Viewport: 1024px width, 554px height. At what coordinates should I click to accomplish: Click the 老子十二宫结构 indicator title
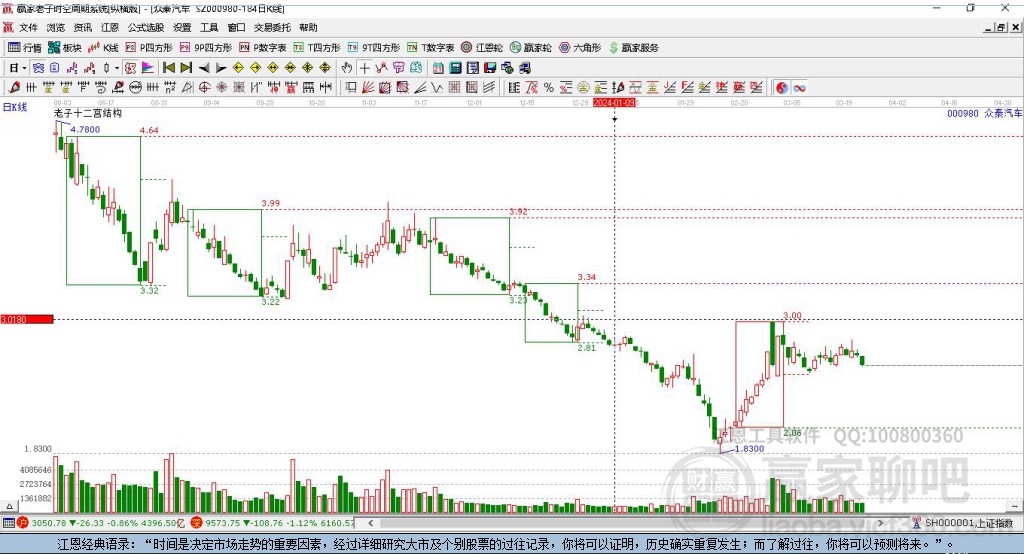tap(88, 113)
